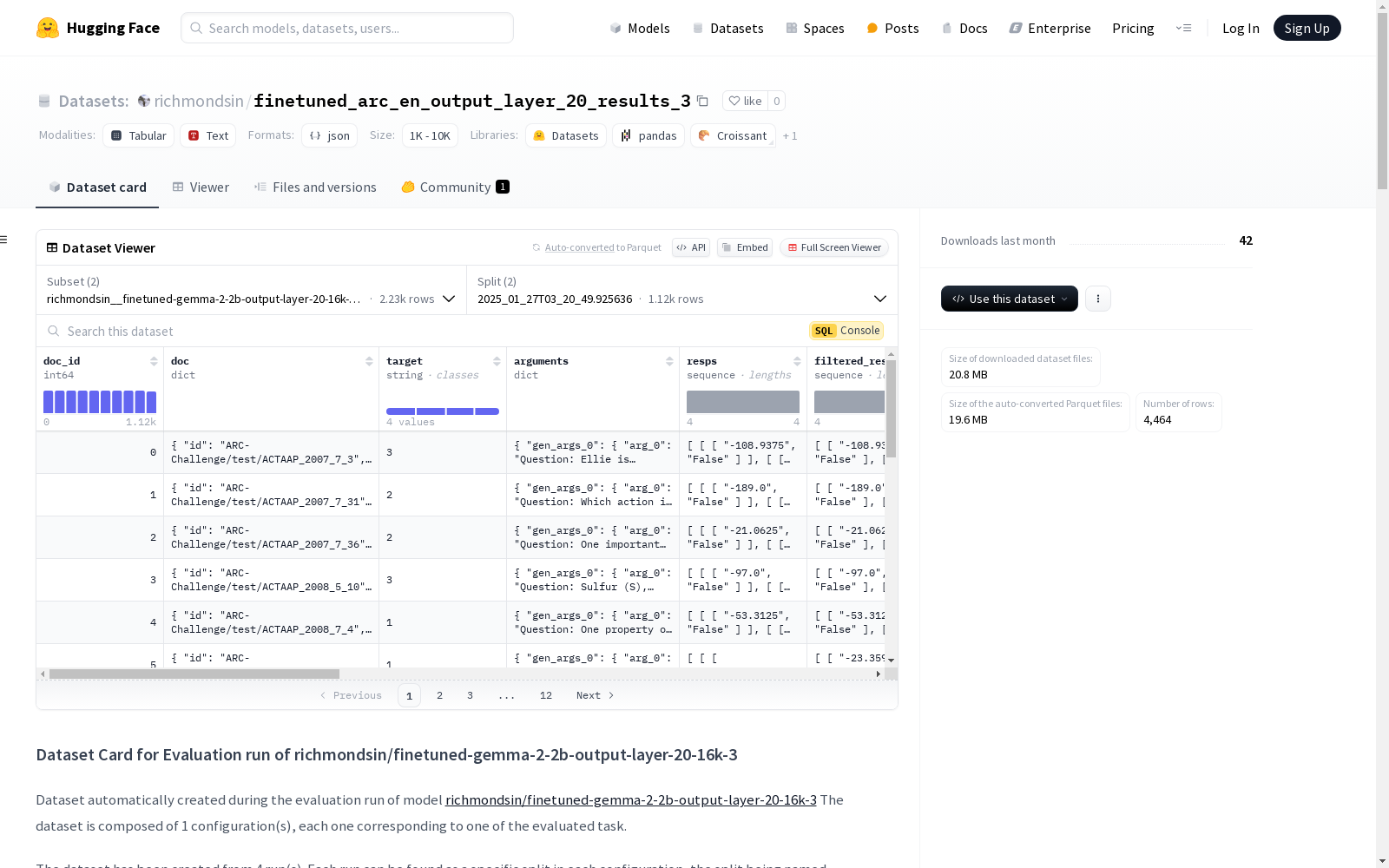Go to page 2 of results
The image size is (1389, 868).
click(x=440, y=695)
